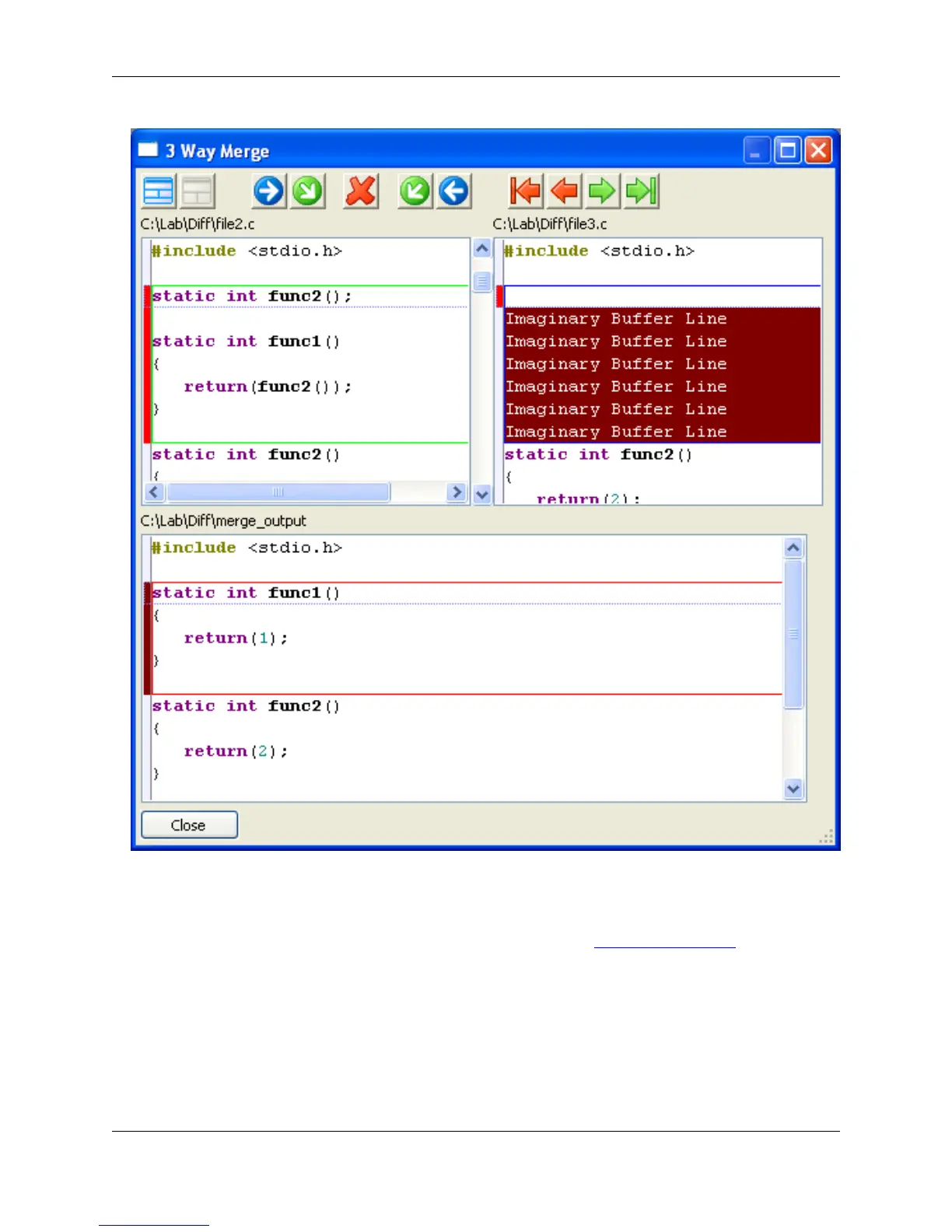
Task: Click the window resize grip corner
Action: tap(828, 837)
